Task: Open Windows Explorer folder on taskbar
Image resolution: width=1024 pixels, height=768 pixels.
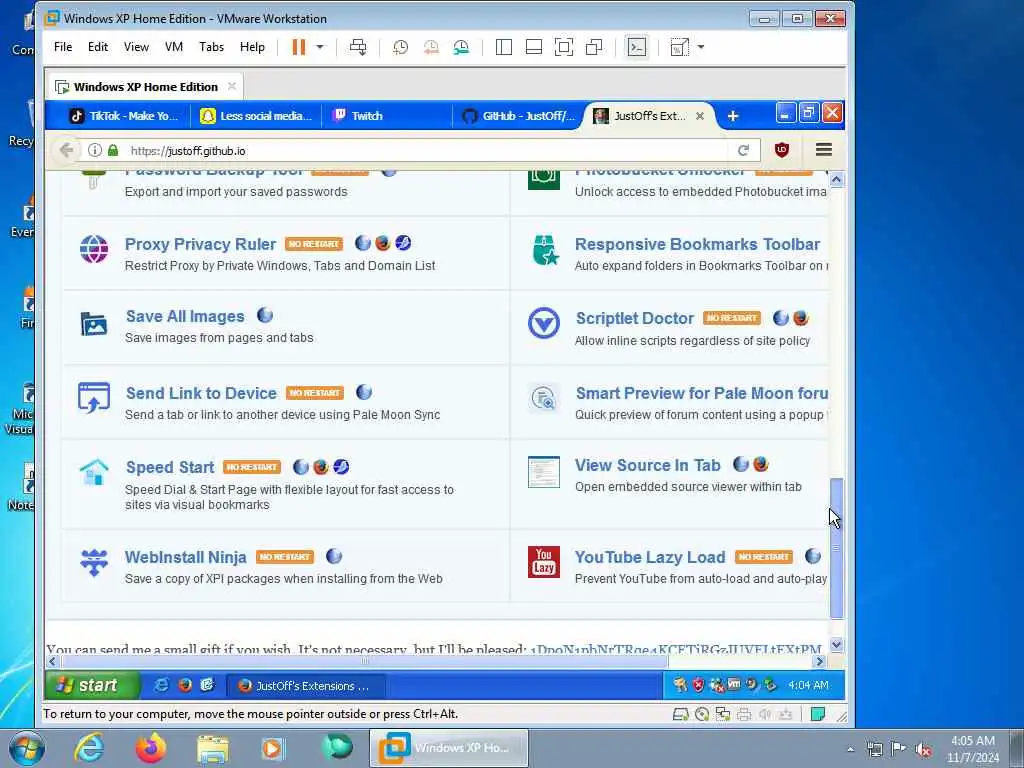Action: [213, 748]
